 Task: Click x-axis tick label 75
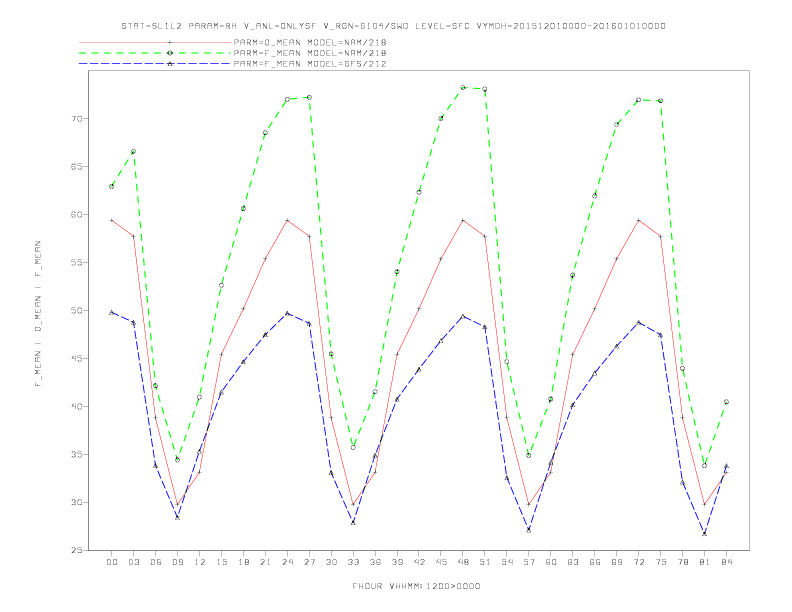coord(661,562)
